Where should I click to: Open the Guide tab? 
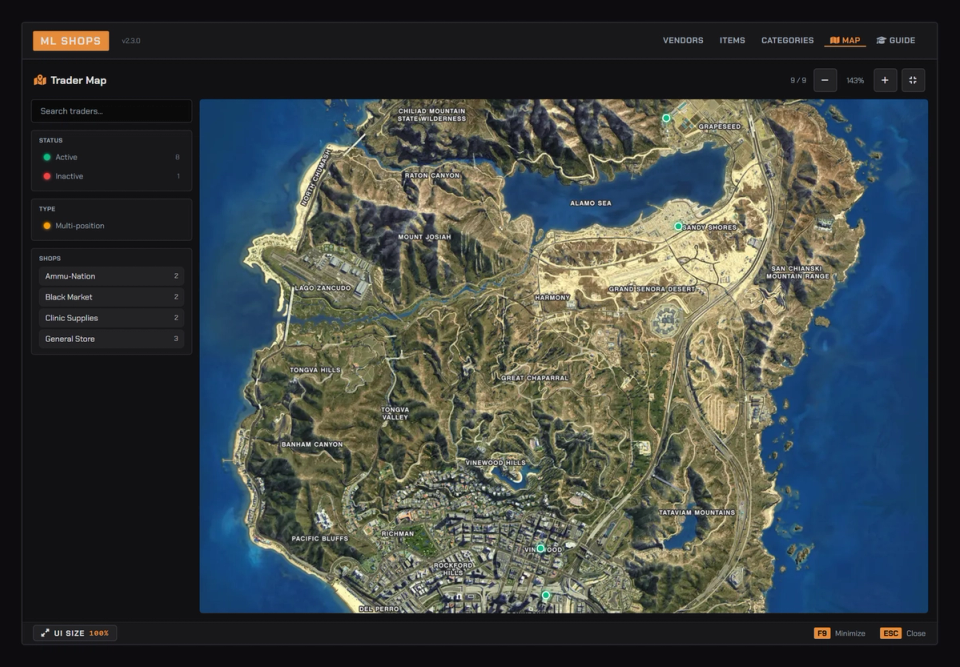coord(896,40)
